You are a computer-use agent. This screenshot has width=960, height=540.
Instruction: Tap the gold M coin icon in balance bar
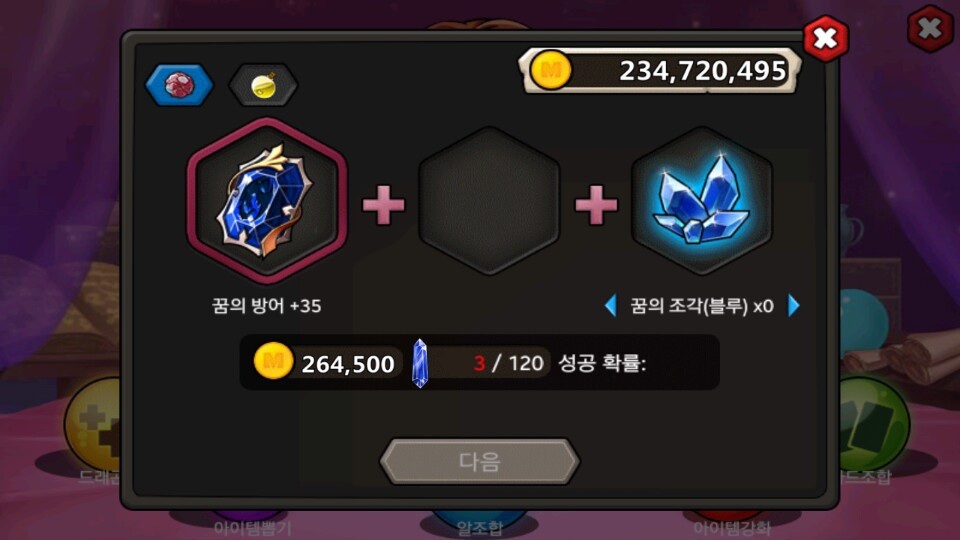point(550,70)
